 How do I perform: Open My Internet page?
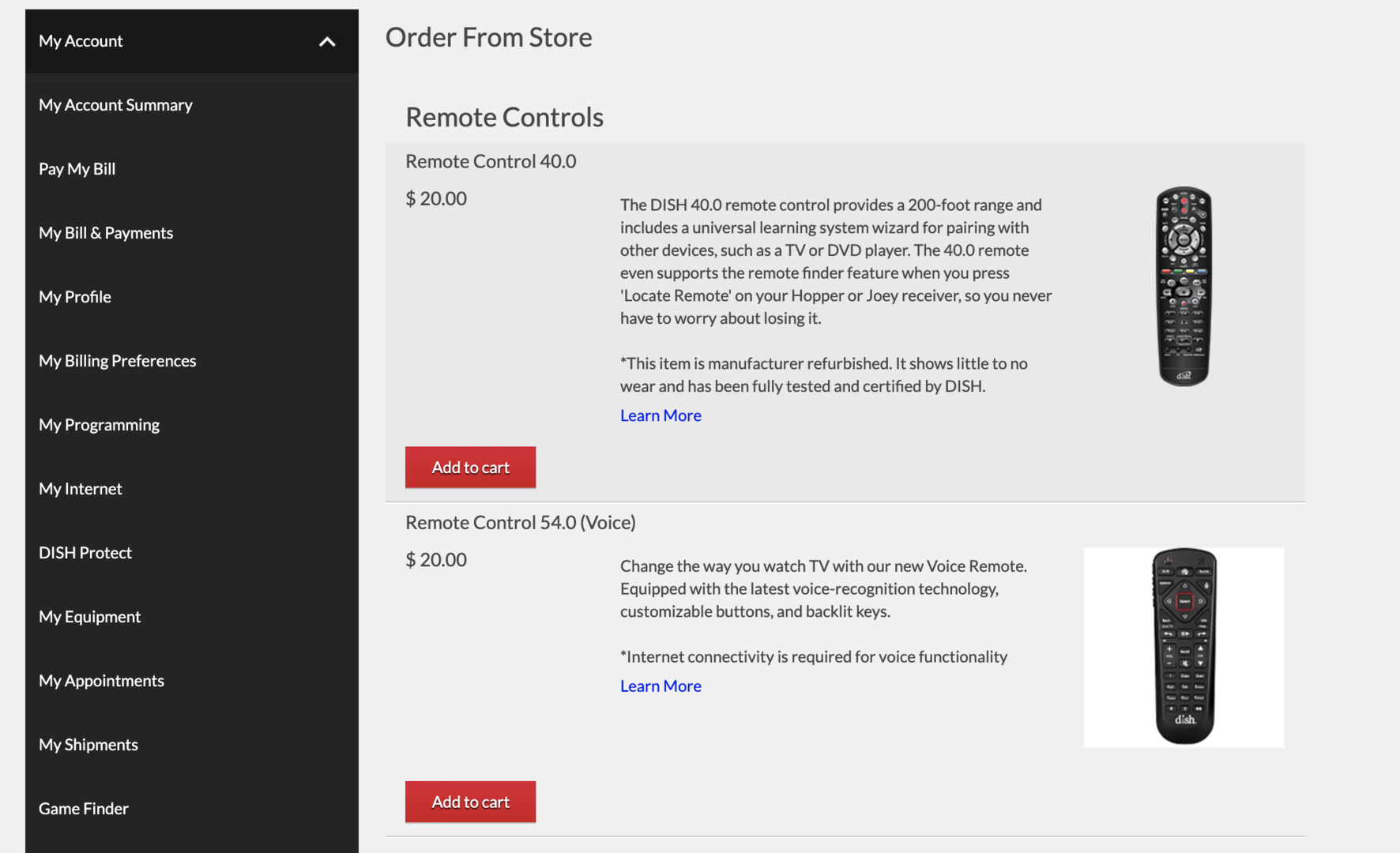click(81, 489)
